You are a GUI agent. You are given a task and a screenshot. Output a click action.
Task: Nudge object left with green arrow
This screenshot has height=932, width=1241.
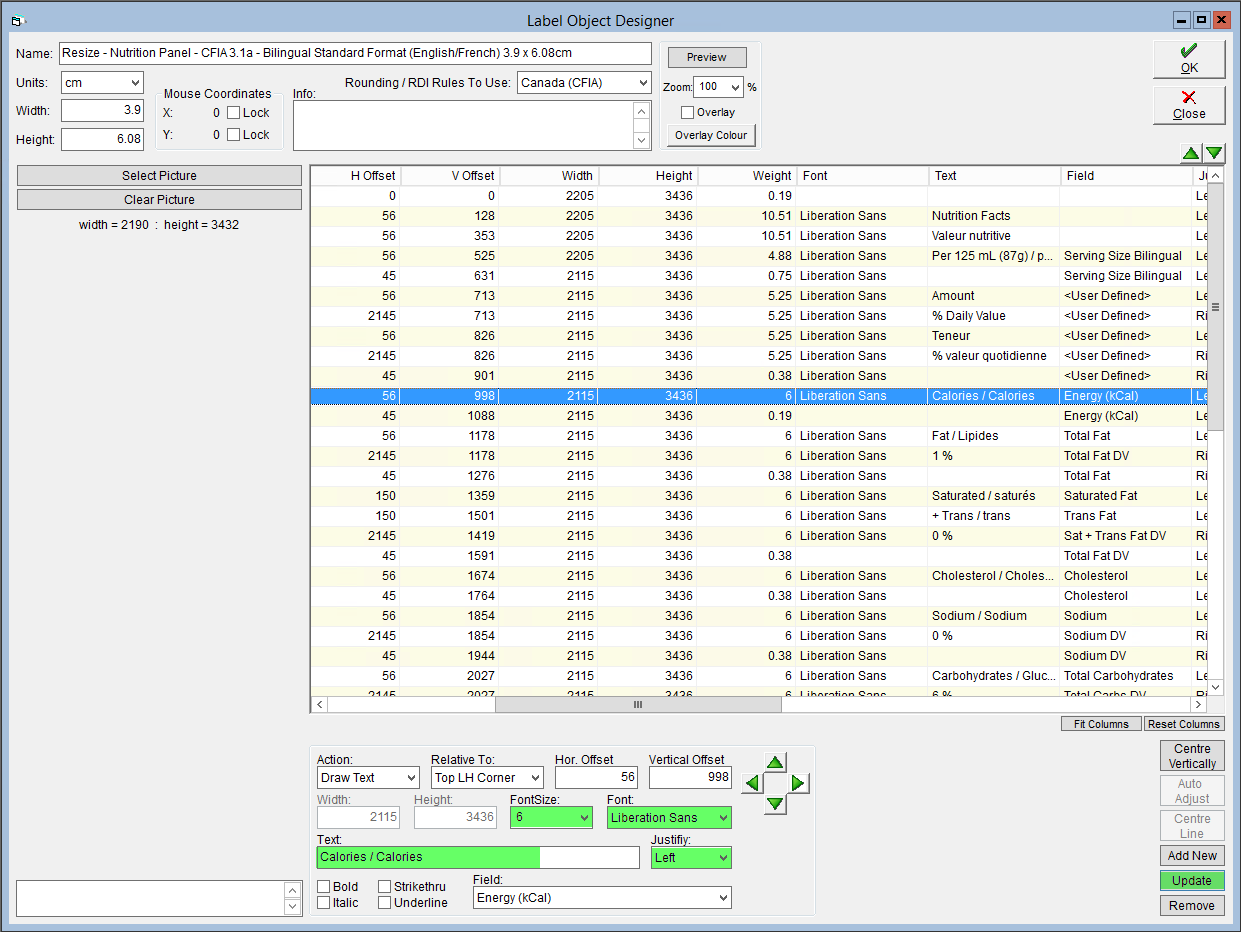(x=752, y=783)
